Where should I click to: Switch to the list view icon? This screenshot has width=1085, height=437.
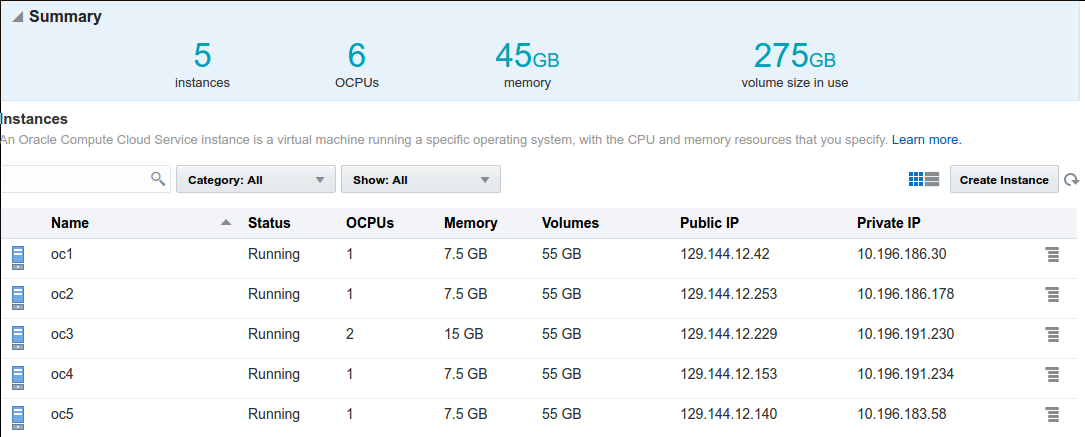point(931,179)
